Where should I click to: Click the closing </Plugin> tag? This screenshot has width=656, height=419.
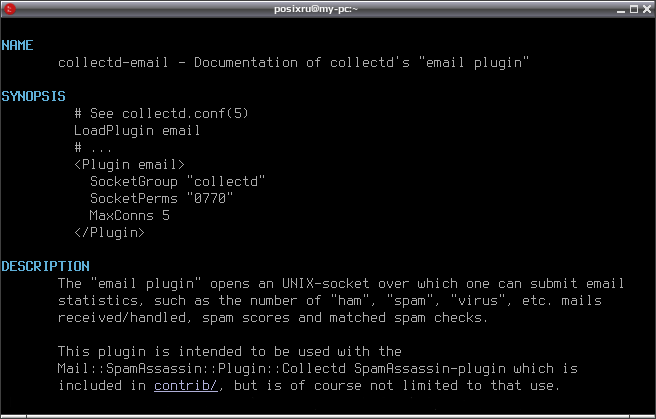[x=109, y=232]
